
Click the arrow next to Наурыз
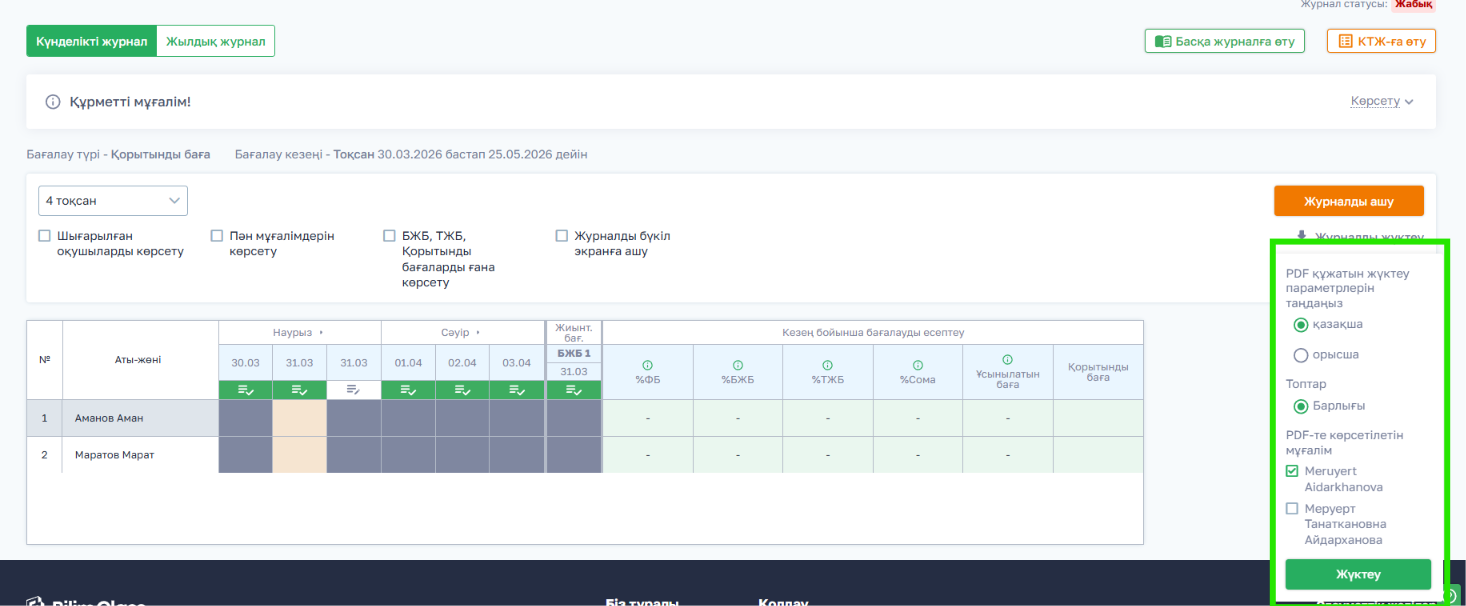coord(321,332)
